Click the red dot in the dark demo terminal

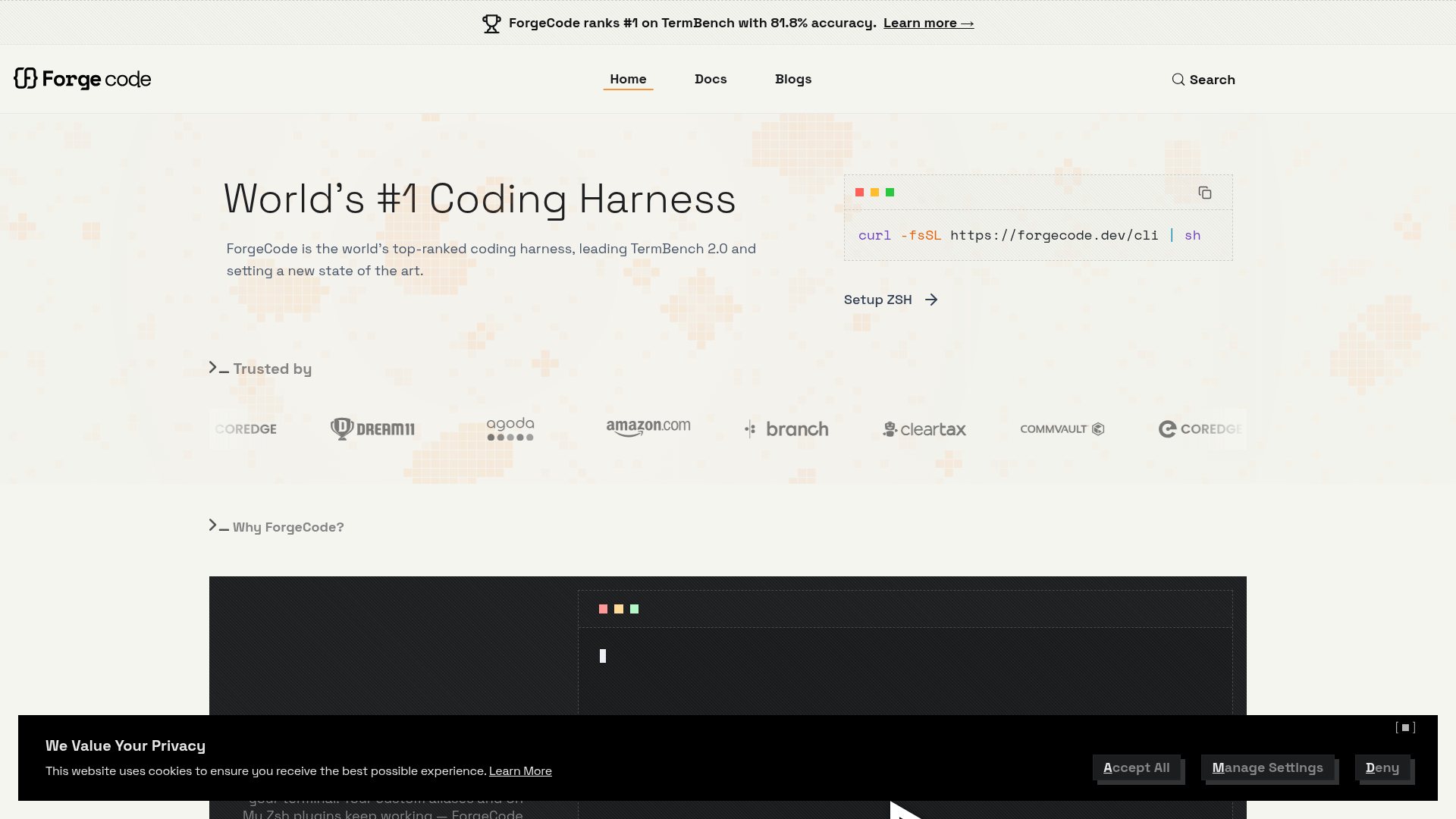[603, 609]
